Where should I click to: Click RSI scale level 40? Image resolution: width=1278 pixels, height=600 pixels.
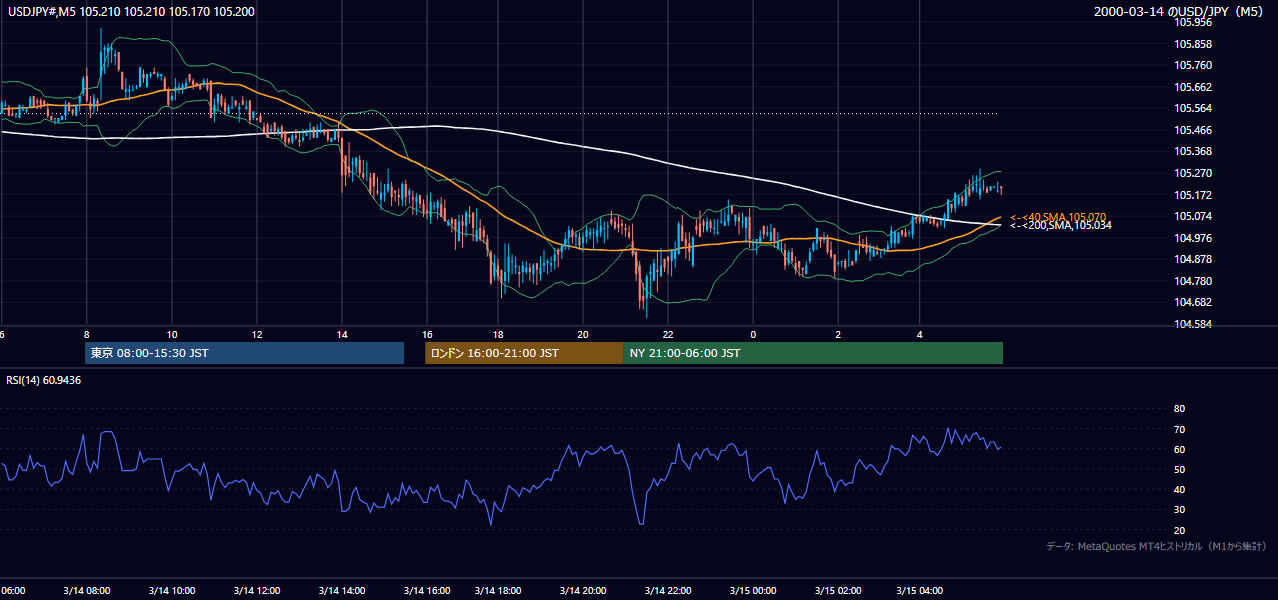click(x=1180, y=490)
